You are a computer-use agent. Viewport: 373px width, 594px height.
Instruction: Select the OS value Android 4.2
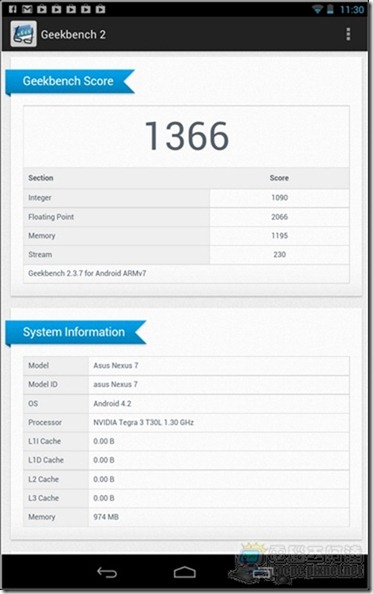coord(112,403)
